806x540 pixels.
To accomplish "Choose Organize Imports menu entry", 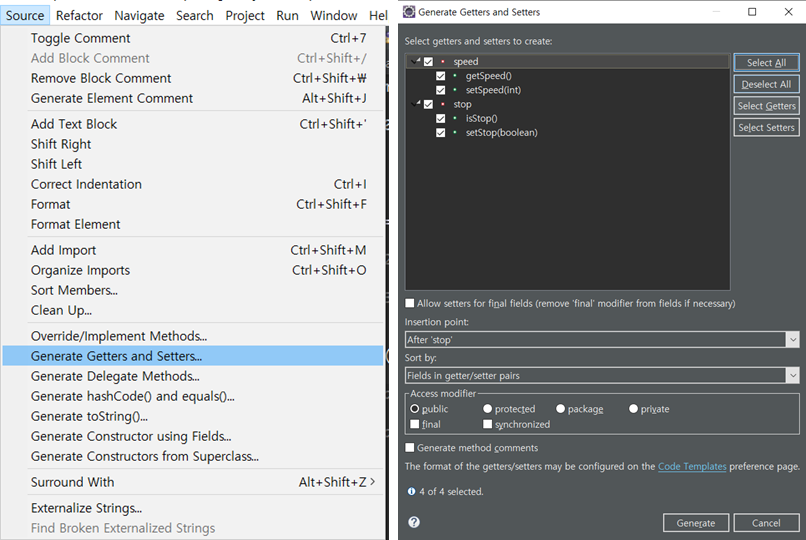I will (193, 270).
